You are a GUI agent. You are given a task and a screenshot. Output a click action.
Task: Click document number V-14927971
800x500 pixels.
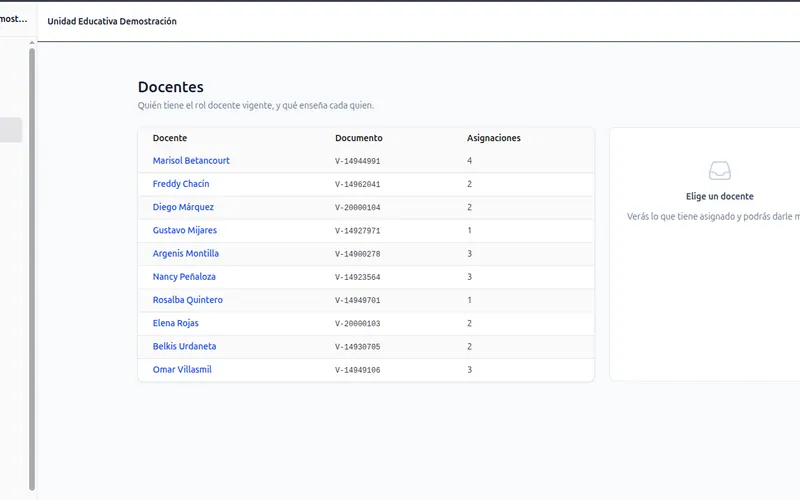[x=357, y=231]
